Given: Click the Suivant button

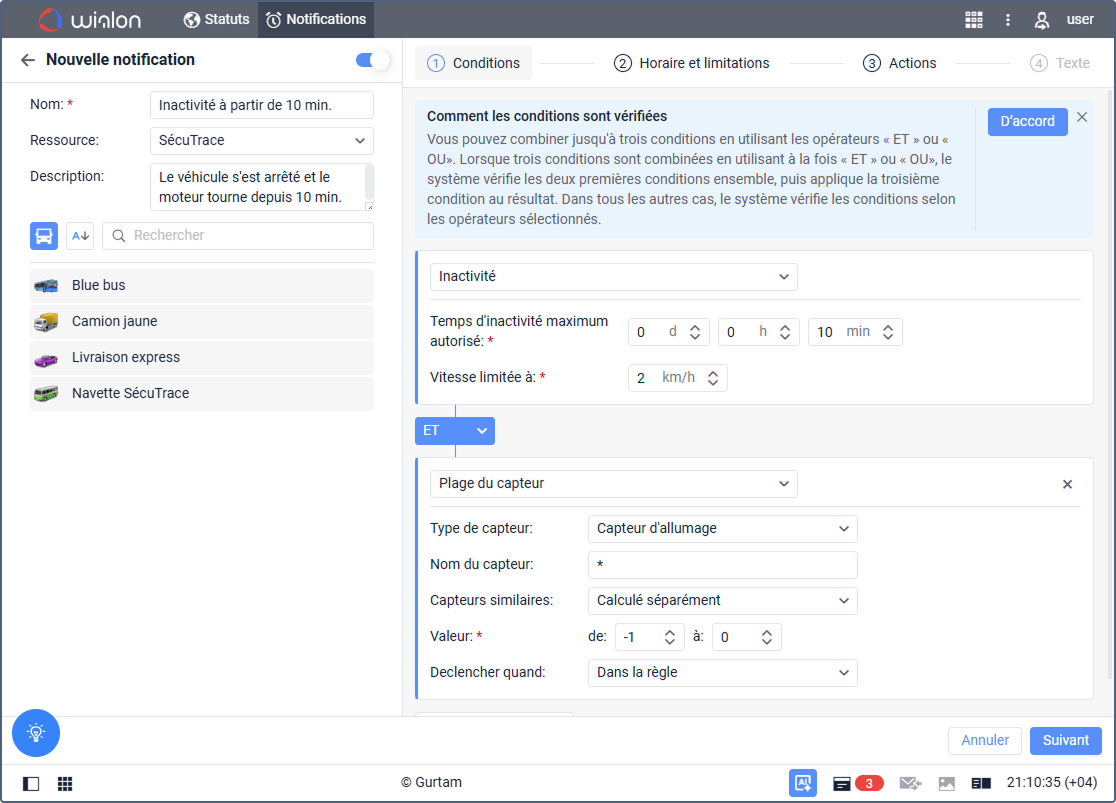Looking at the screenshot, I should tap(1065, 740).
